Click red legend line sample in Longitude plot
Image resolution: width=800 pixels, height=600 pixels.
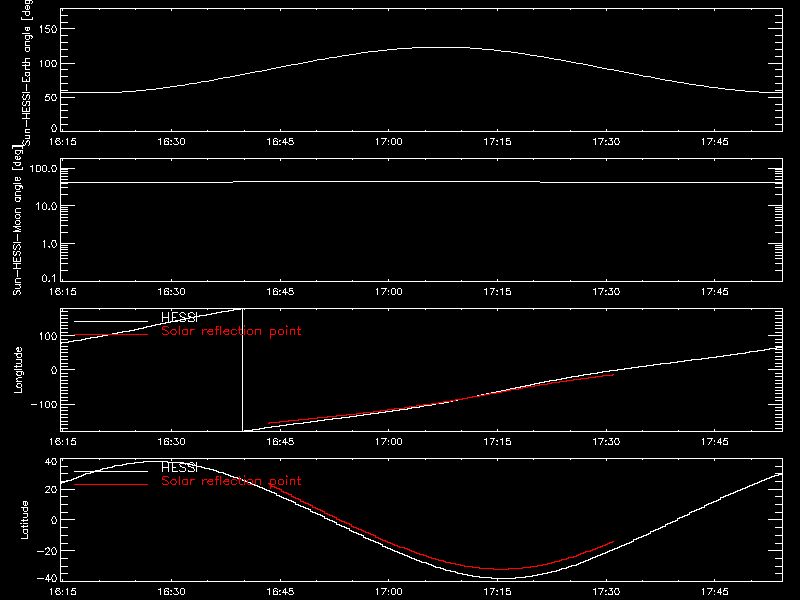[111, 335]
